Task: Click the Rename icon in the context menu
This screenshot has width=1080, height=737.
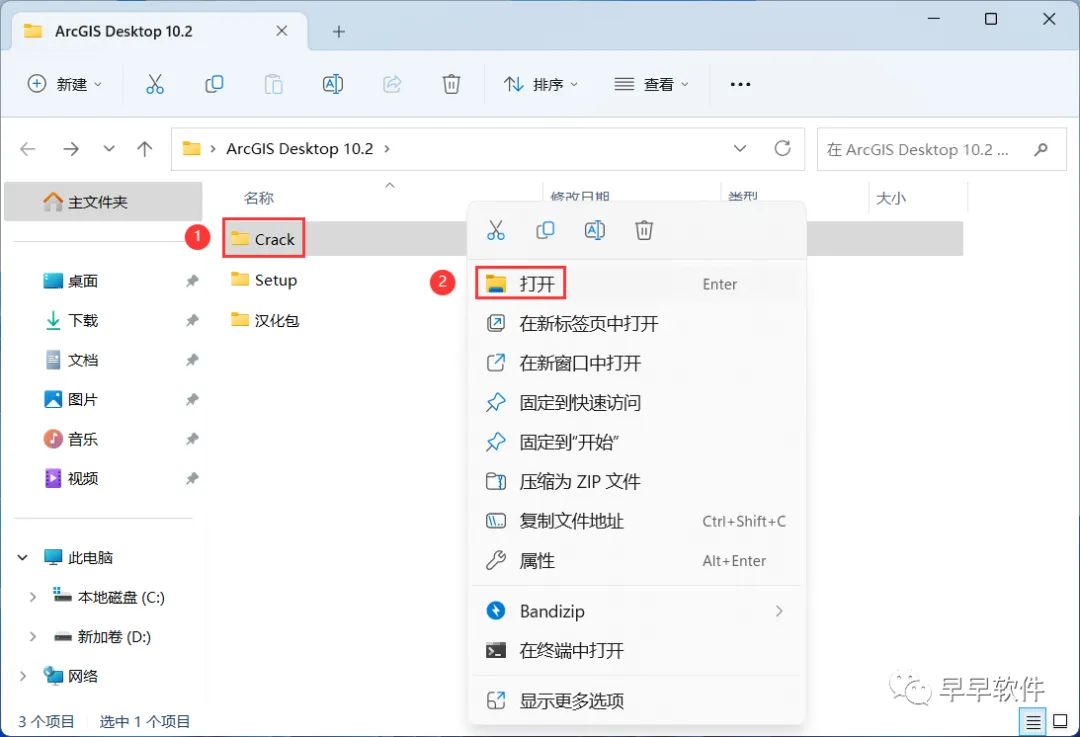Action: coord(594,230)
